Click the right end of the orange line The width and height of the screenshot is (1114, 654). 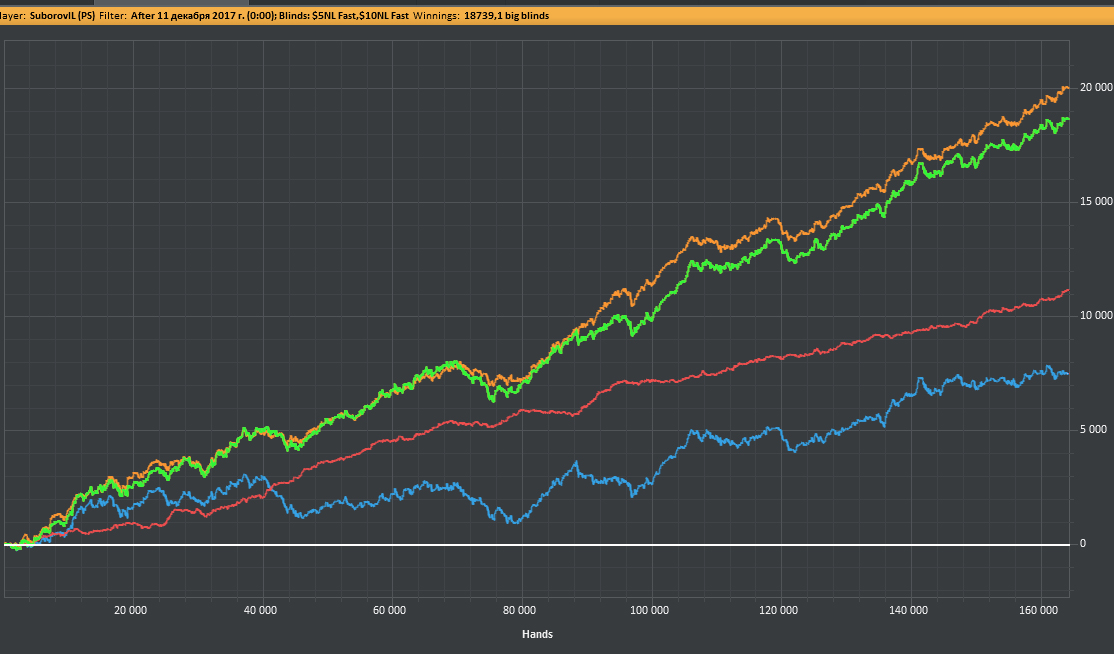(1068, 88)
